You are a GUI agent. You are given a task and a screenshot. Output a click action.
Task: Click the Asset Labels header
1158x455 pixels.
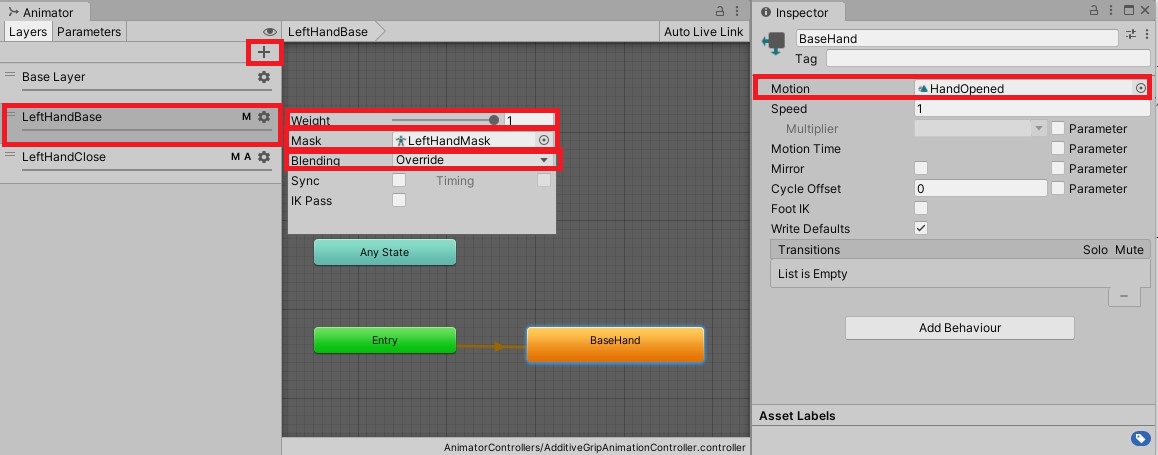797,416
